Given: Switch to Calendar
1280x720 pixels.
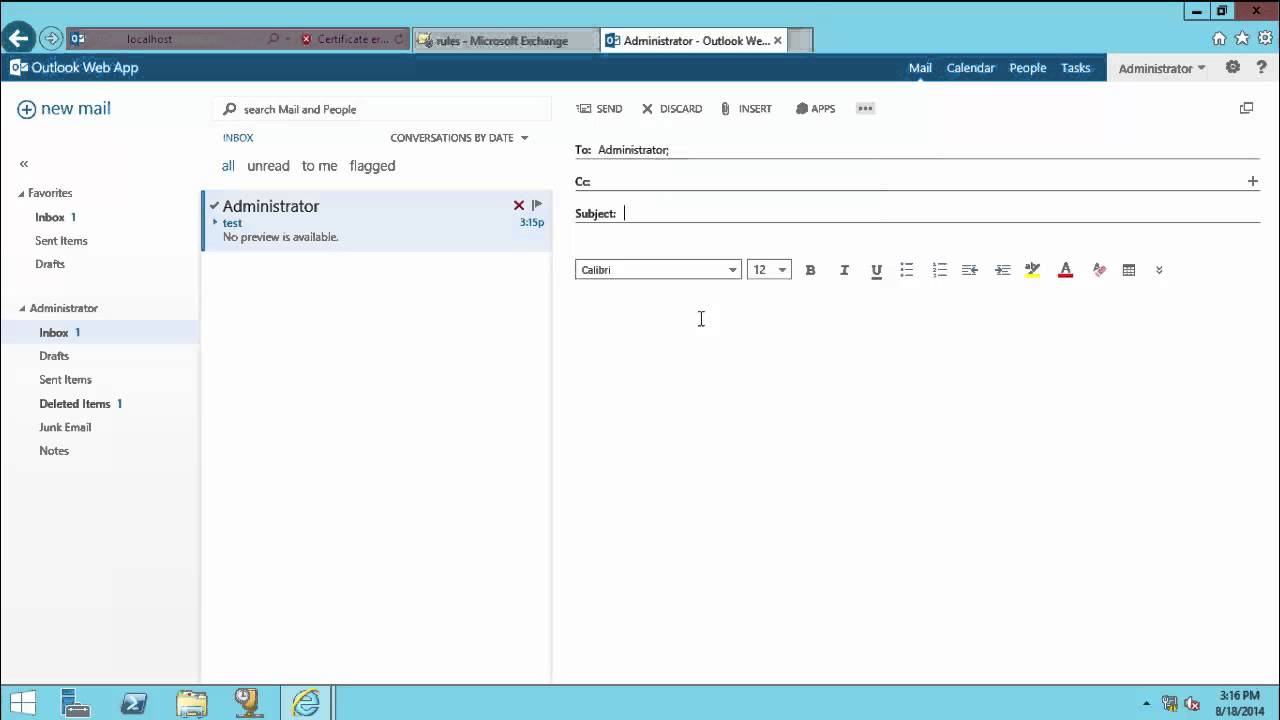Looking at the screenshot, I should pyautogui.click(x=970, y=68).
